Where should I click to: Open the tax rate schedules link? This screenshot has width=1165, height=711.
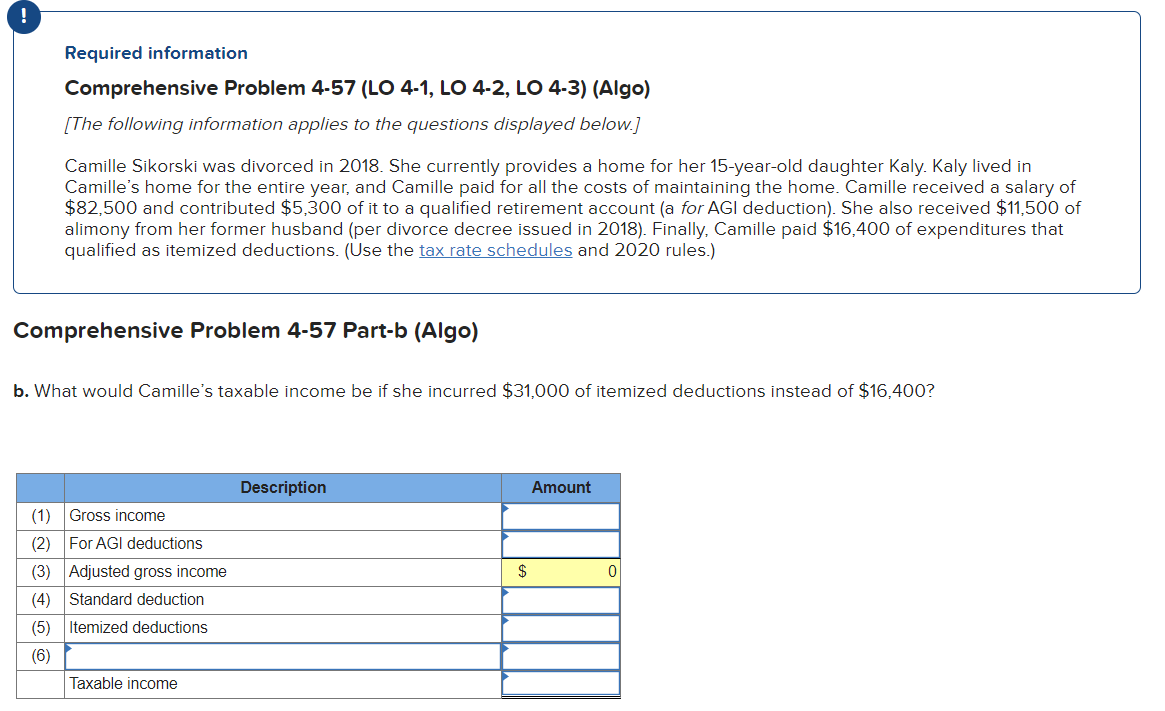click(x=495, y=250)
